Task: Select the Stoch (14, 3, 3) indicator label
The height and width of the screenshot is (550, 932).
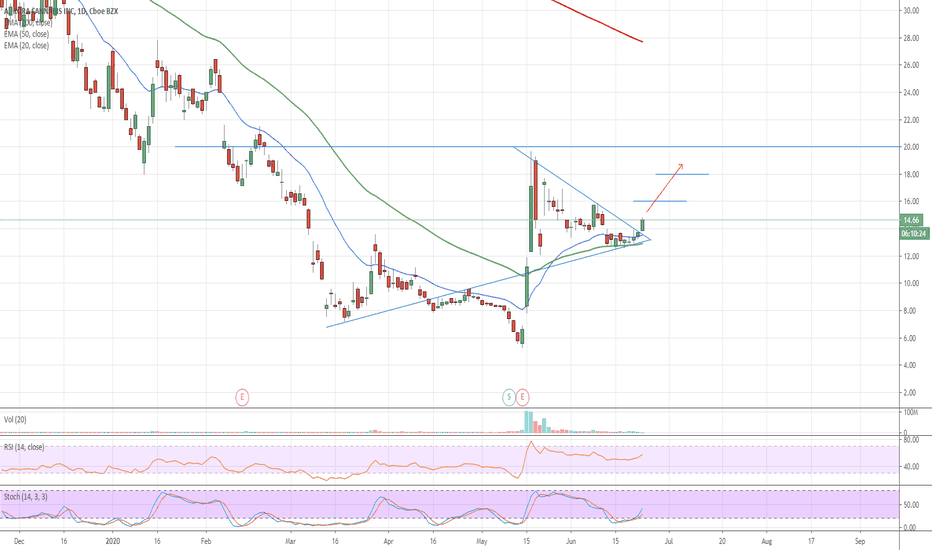Action: (x=26, y=496)
